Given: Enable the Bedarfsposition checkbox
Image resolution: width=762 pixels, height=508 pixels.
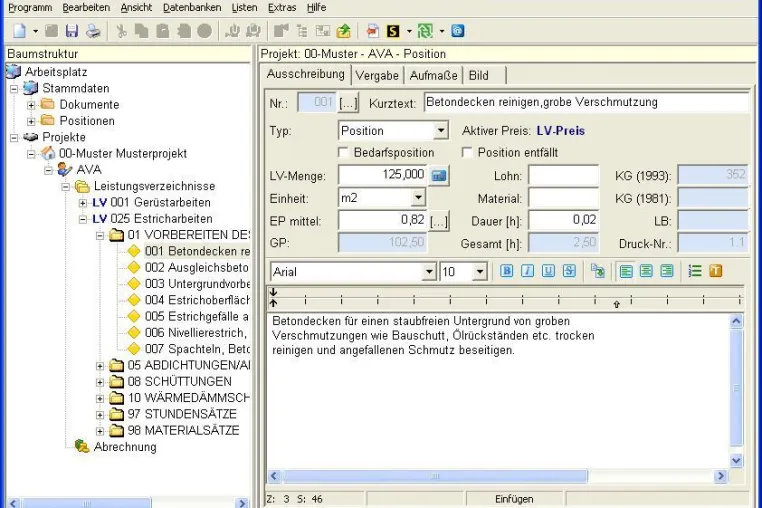Looking at the screenshot, I should pyautogui.click(x=343, y=153).
